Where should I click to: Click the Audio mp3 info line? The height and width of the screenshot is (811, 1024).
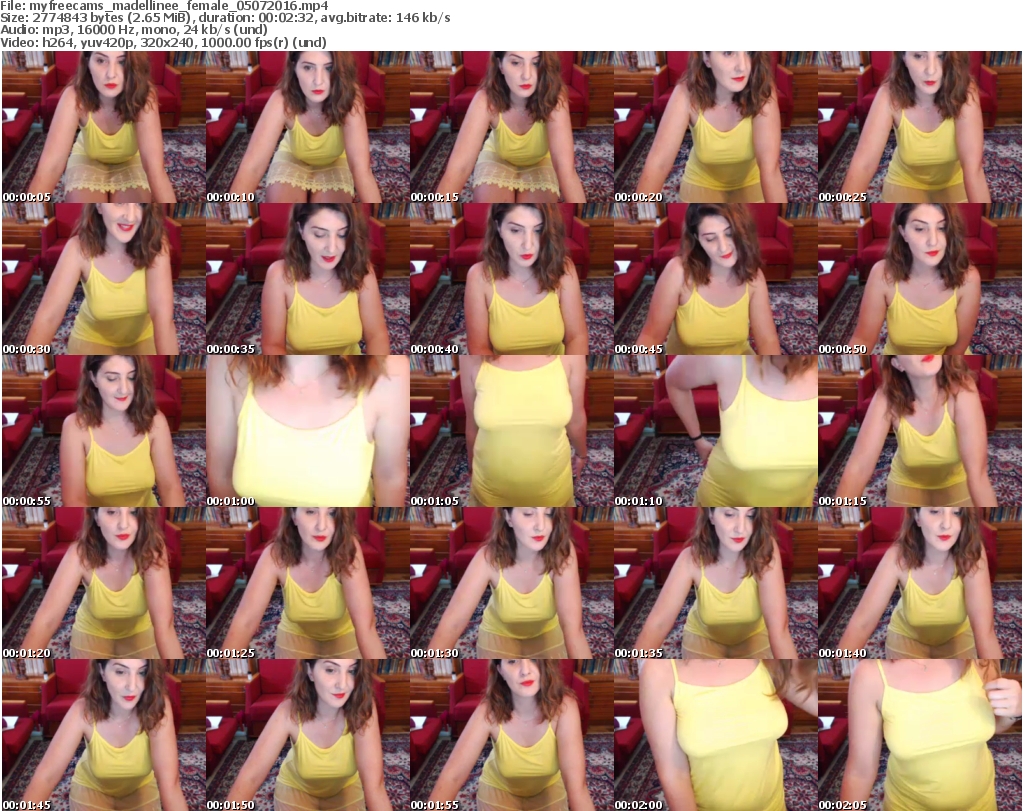coord(134,30)
